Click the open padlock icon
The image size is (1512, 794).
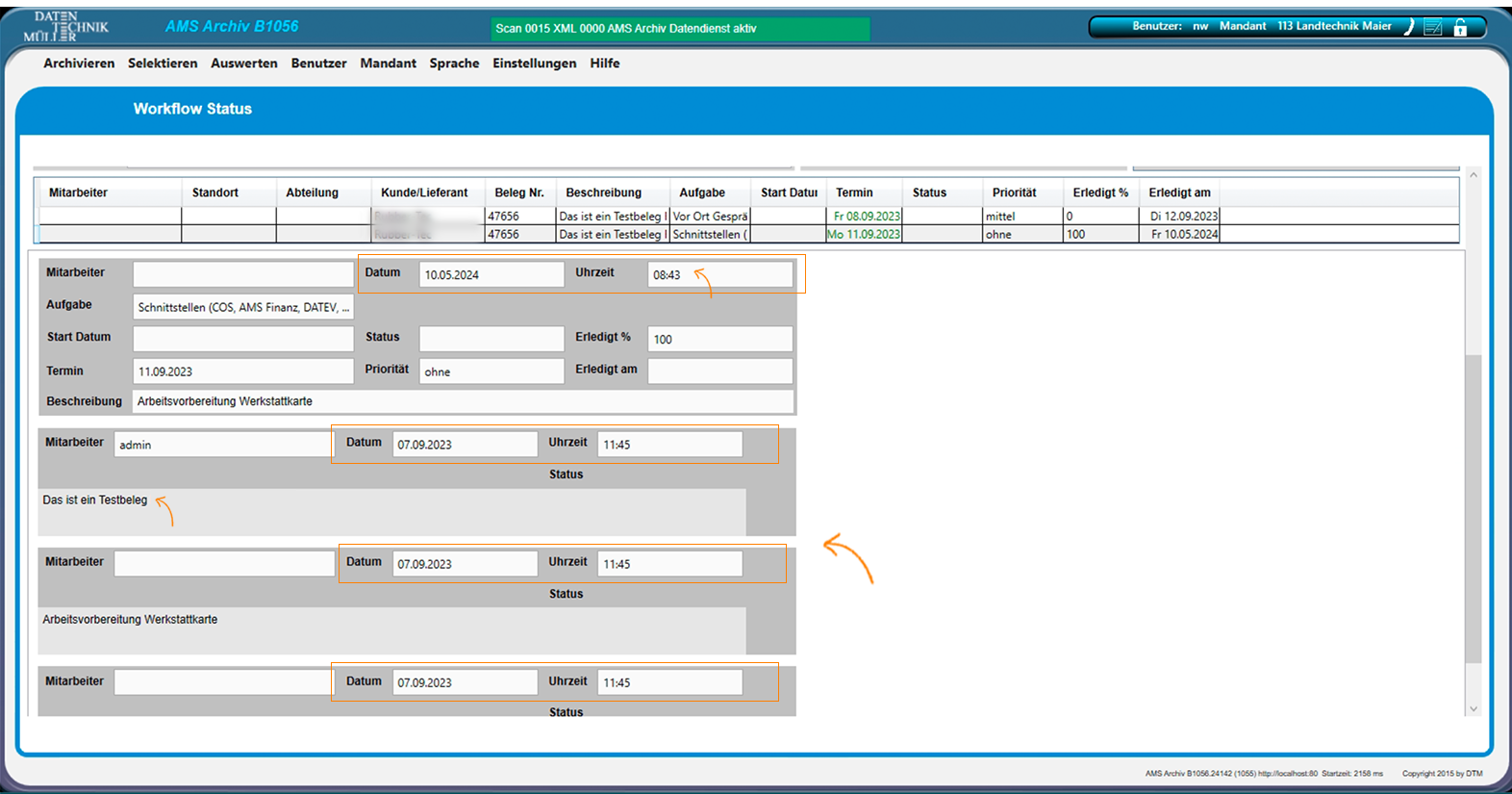click(x=1460, y=27)
